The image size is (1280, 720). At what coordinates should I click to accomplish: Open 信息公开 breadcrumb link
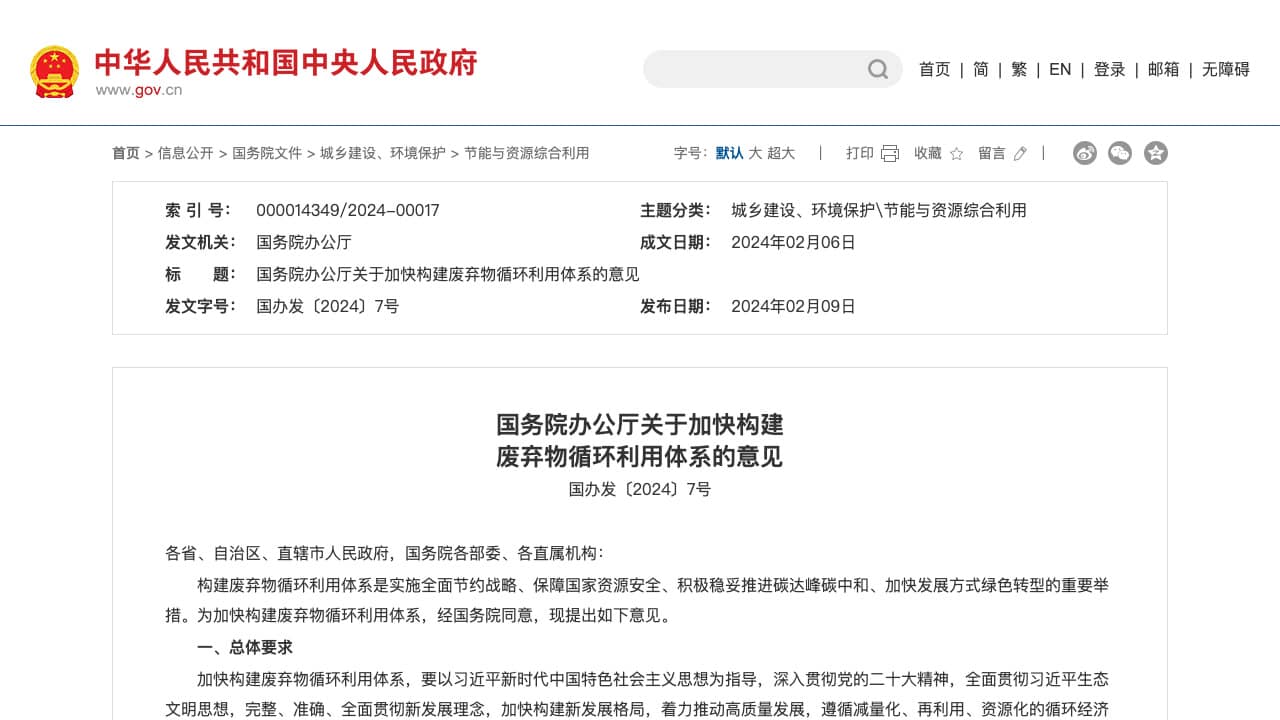point(185,153)
